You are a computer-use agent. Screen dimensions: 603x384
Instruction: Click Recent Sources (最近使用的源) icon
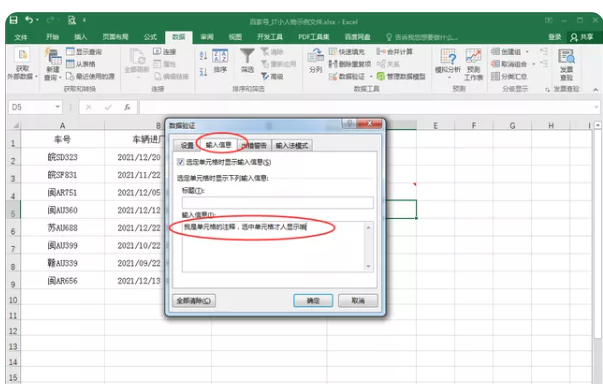tap(70, 76)
